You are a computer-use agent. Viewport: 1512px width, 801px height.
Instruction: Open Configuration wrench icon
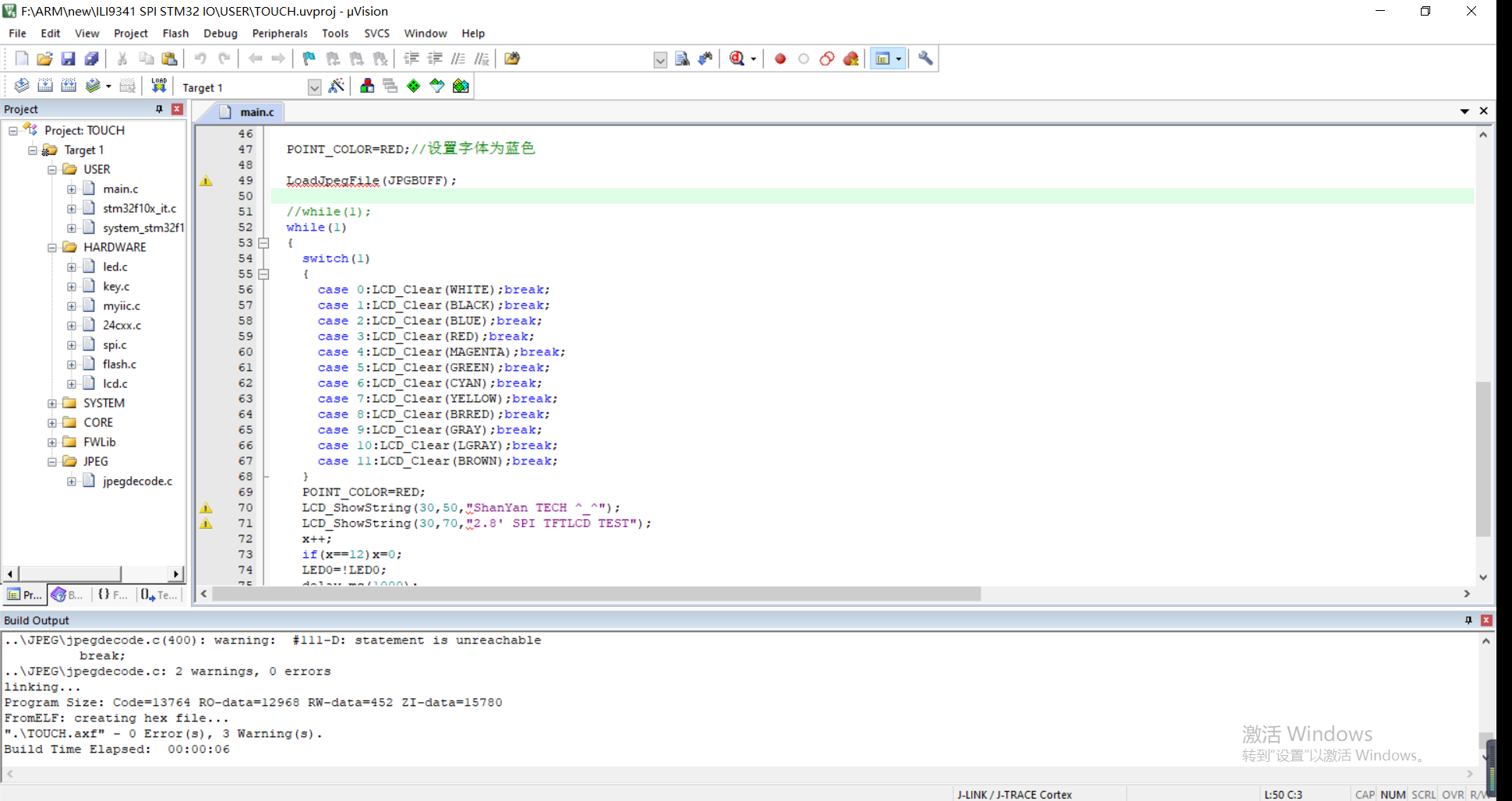925,58
